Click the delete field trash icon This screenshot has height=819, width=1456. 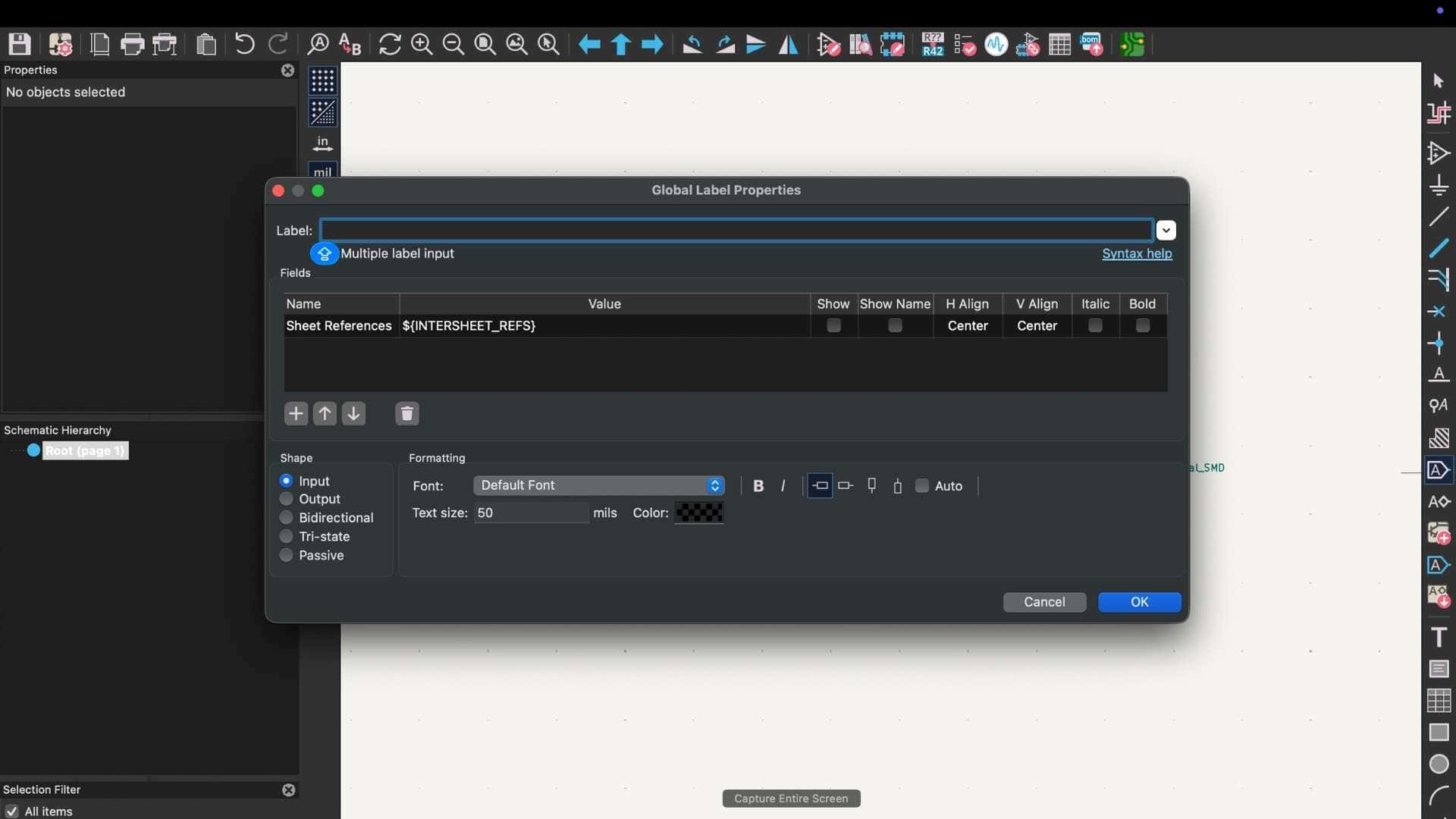407,414
